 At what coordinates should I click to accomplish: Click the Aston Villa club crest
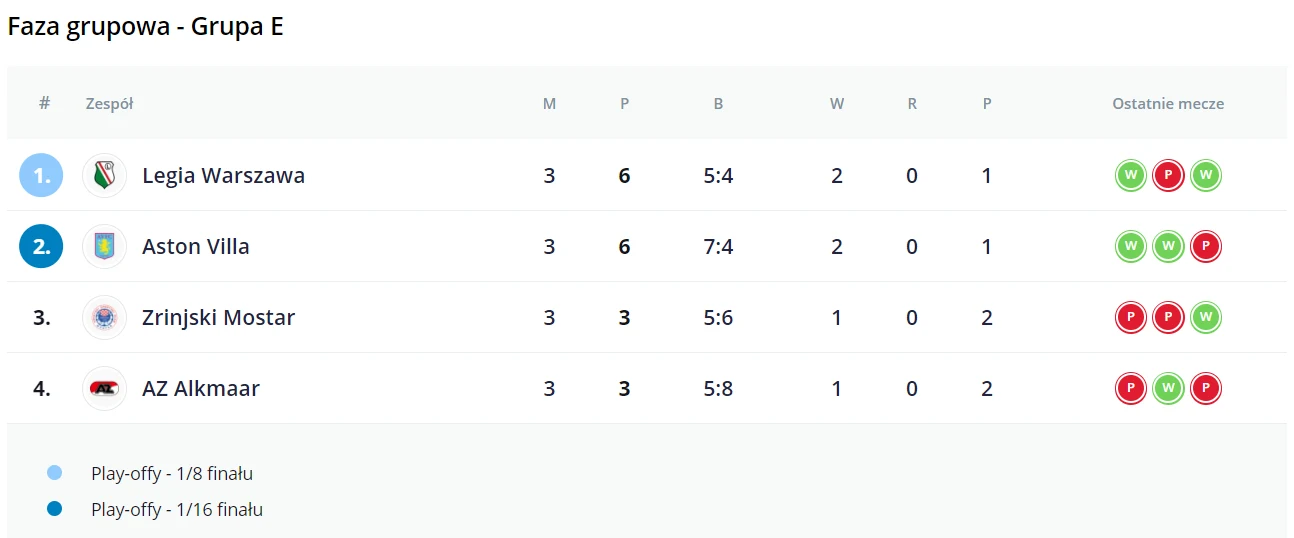[x=104, y=247]
